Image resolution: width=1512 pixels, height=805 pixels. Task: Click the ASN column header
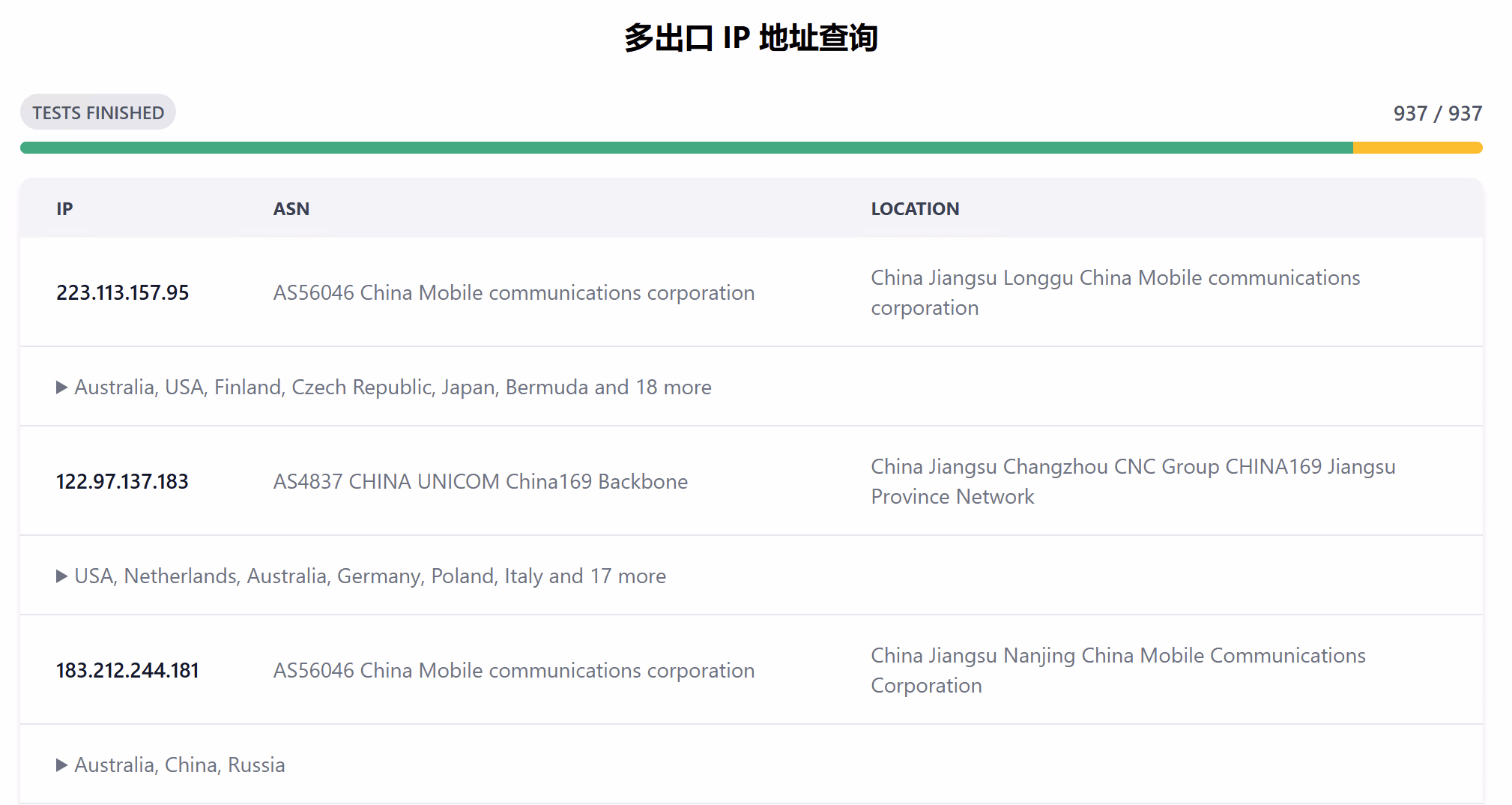point(291,209)
